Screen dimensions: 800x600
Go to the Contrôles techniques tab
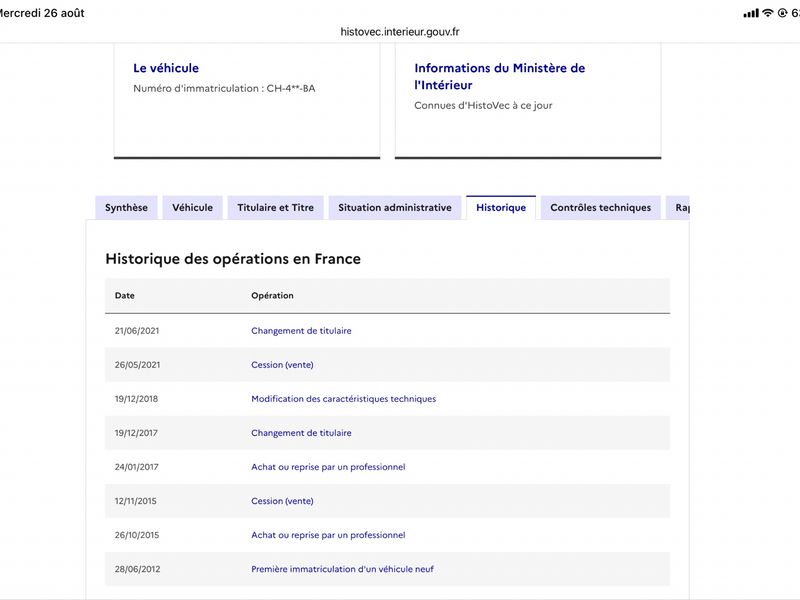(601, 208)
